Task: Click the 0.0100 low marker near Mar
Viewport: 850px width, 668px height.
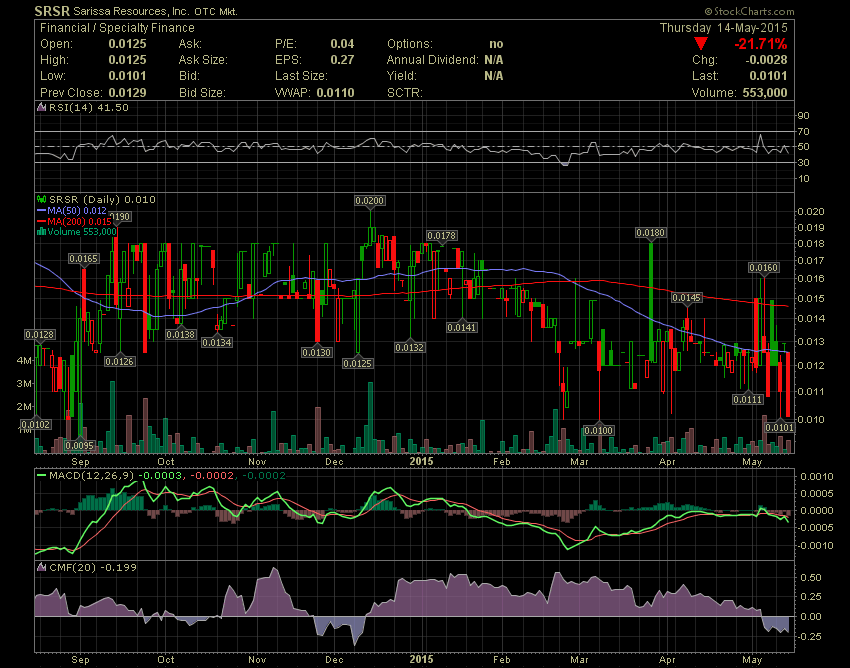Action: pyautogui.click(x=598, y=431)
